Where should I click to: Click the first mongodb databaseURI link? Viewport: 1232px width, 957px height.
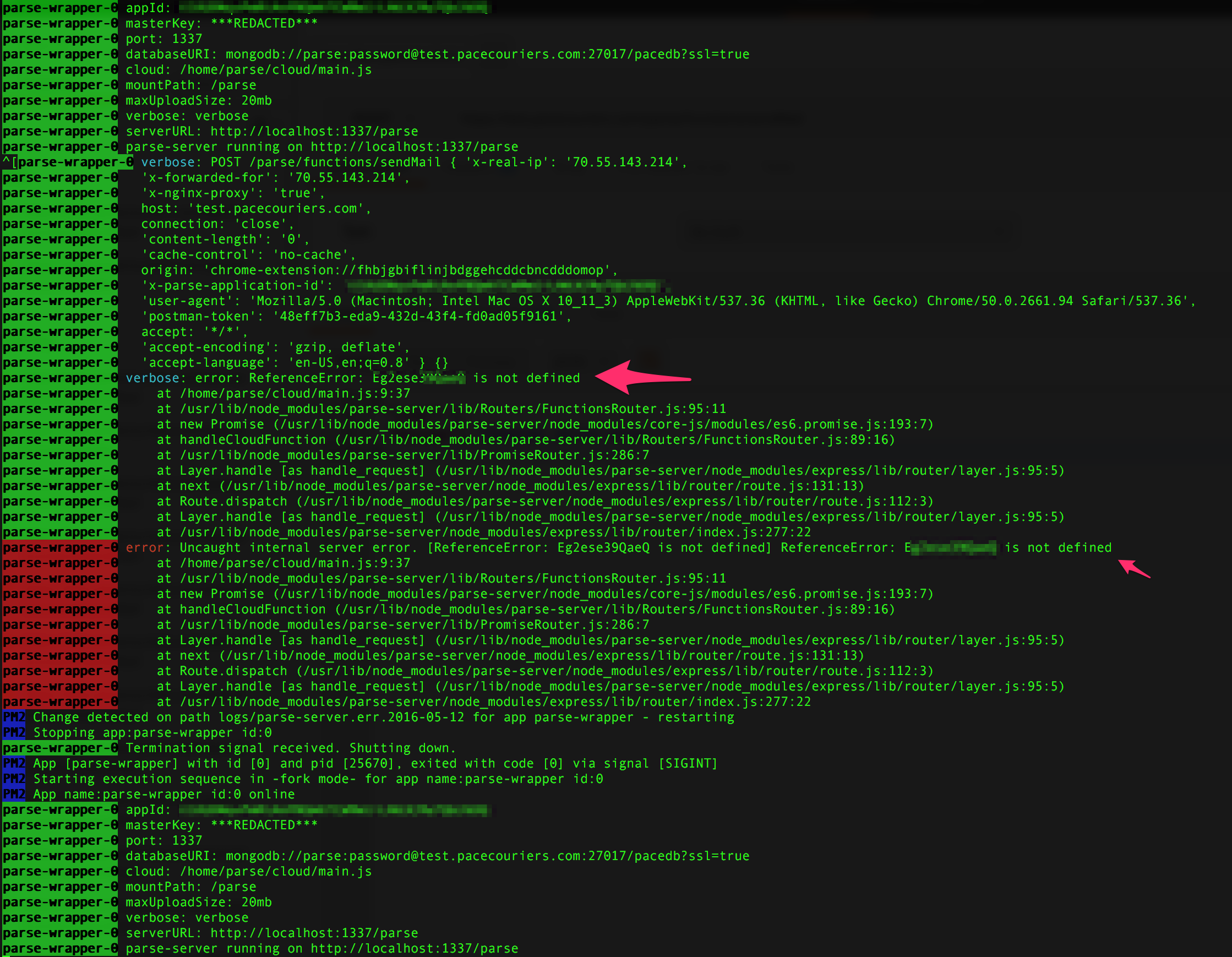point(487,54)
